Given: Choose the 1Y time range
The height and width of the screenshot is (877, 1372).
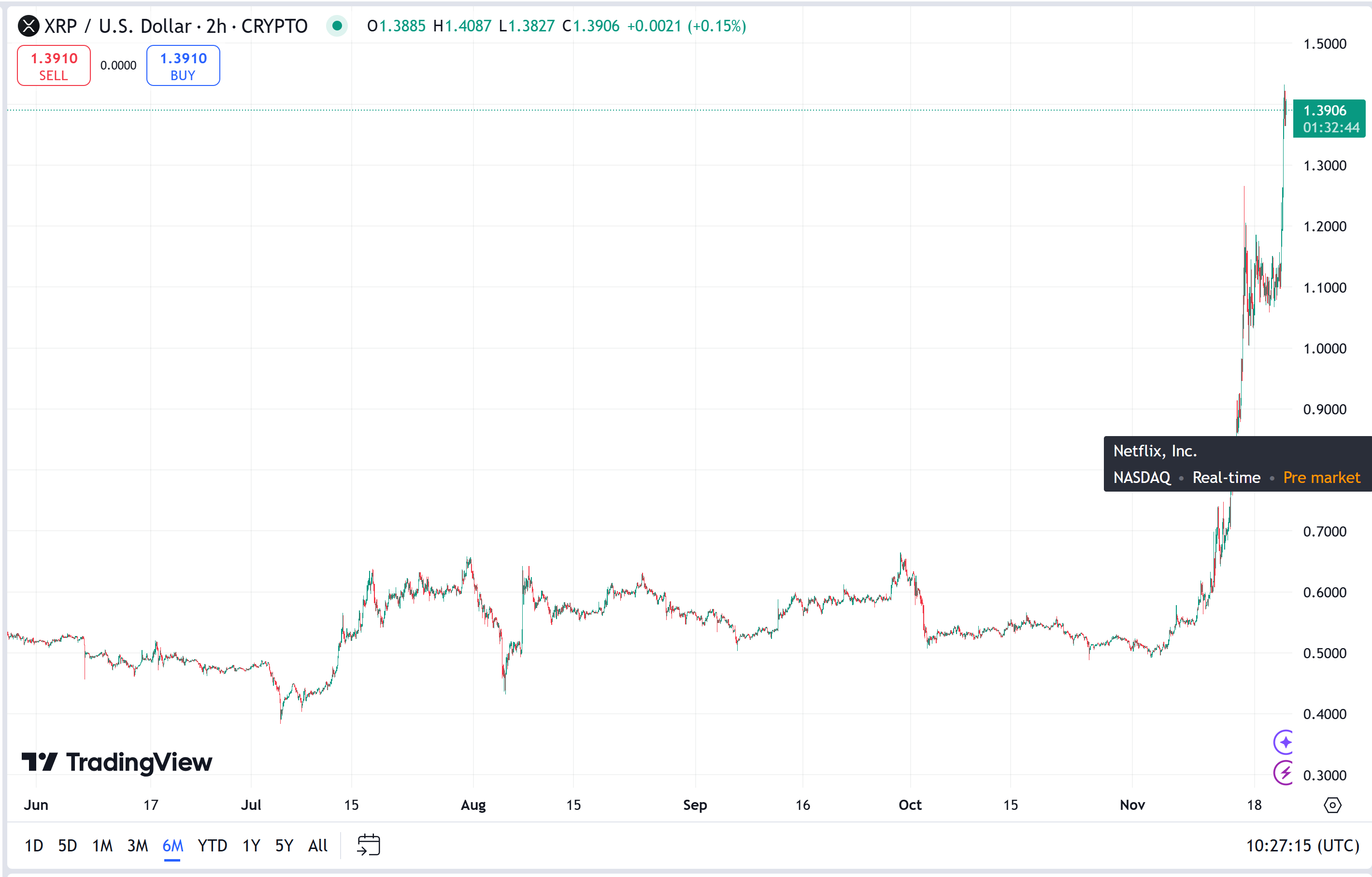Looking at the screenshot, I should 251,846.
